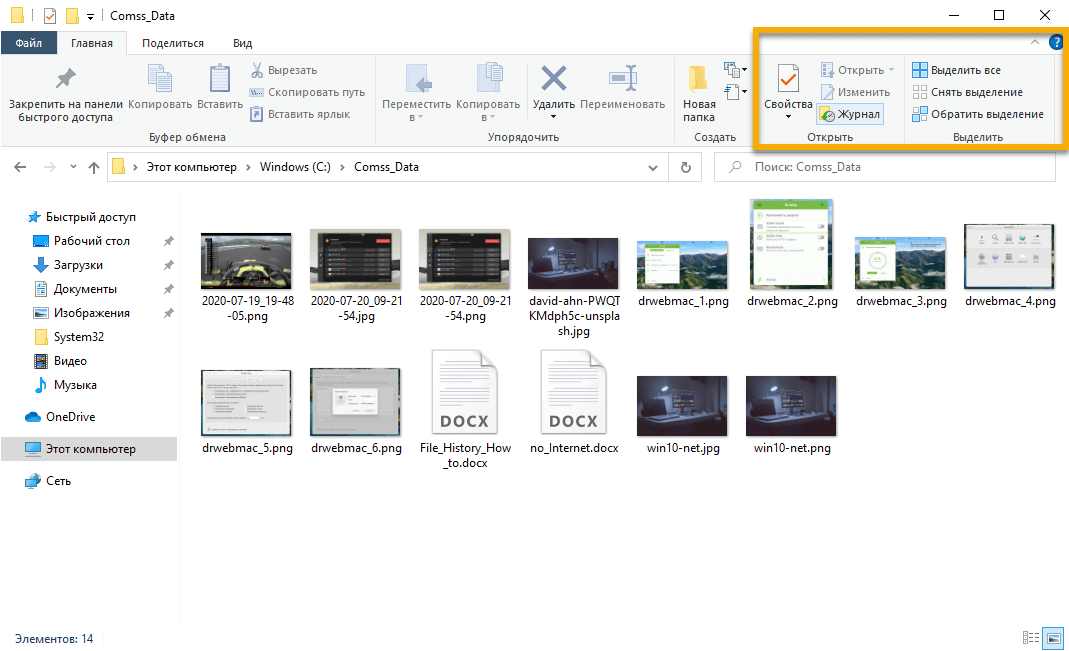
Task: Click the Удалить red cross icon
Action: [554, 78]
